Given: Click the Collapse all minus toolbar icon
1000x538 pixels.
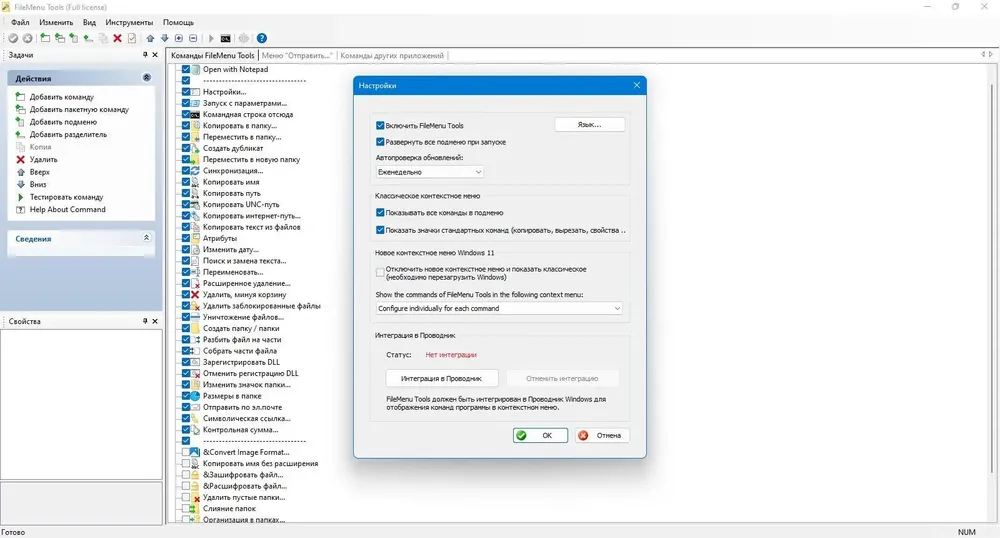Looking at the screenshot, I should (193, 38).
